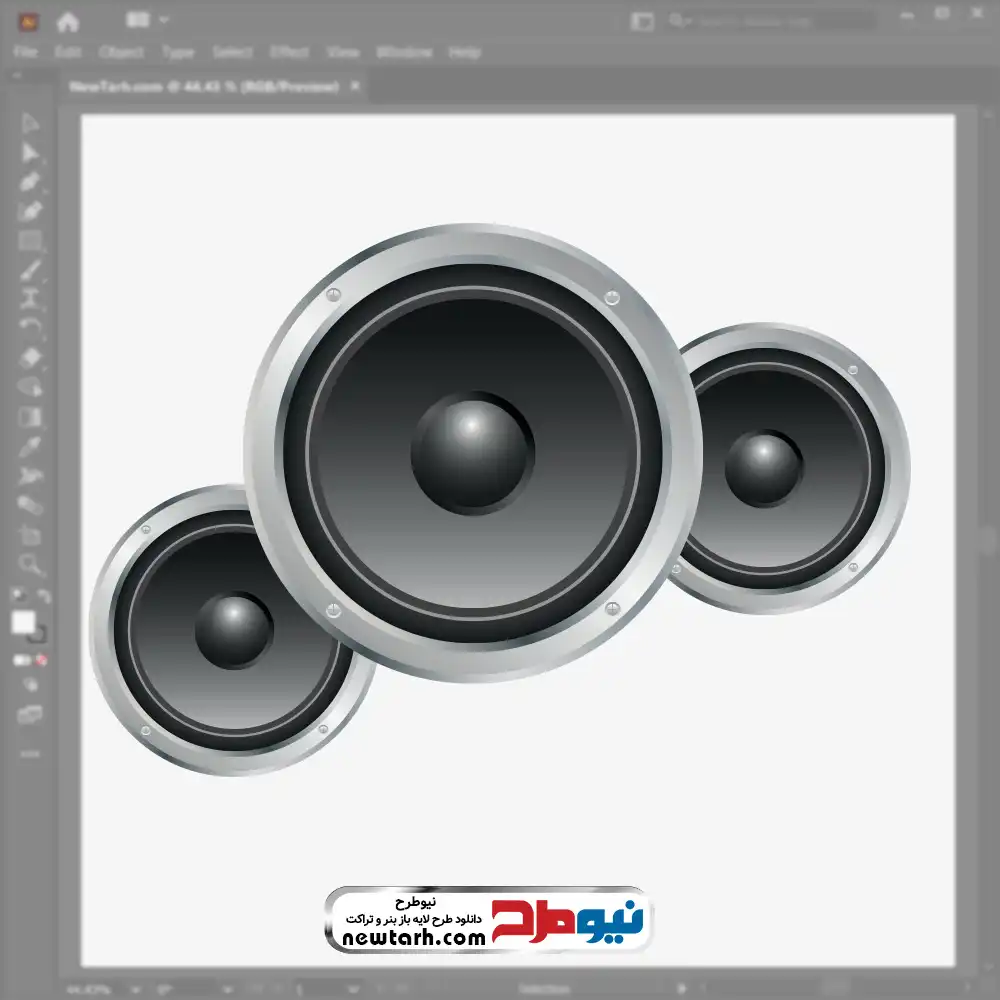The image size is (1000, 1000).
Task: Click the white Fill color swatch
Action: [23, 623]
